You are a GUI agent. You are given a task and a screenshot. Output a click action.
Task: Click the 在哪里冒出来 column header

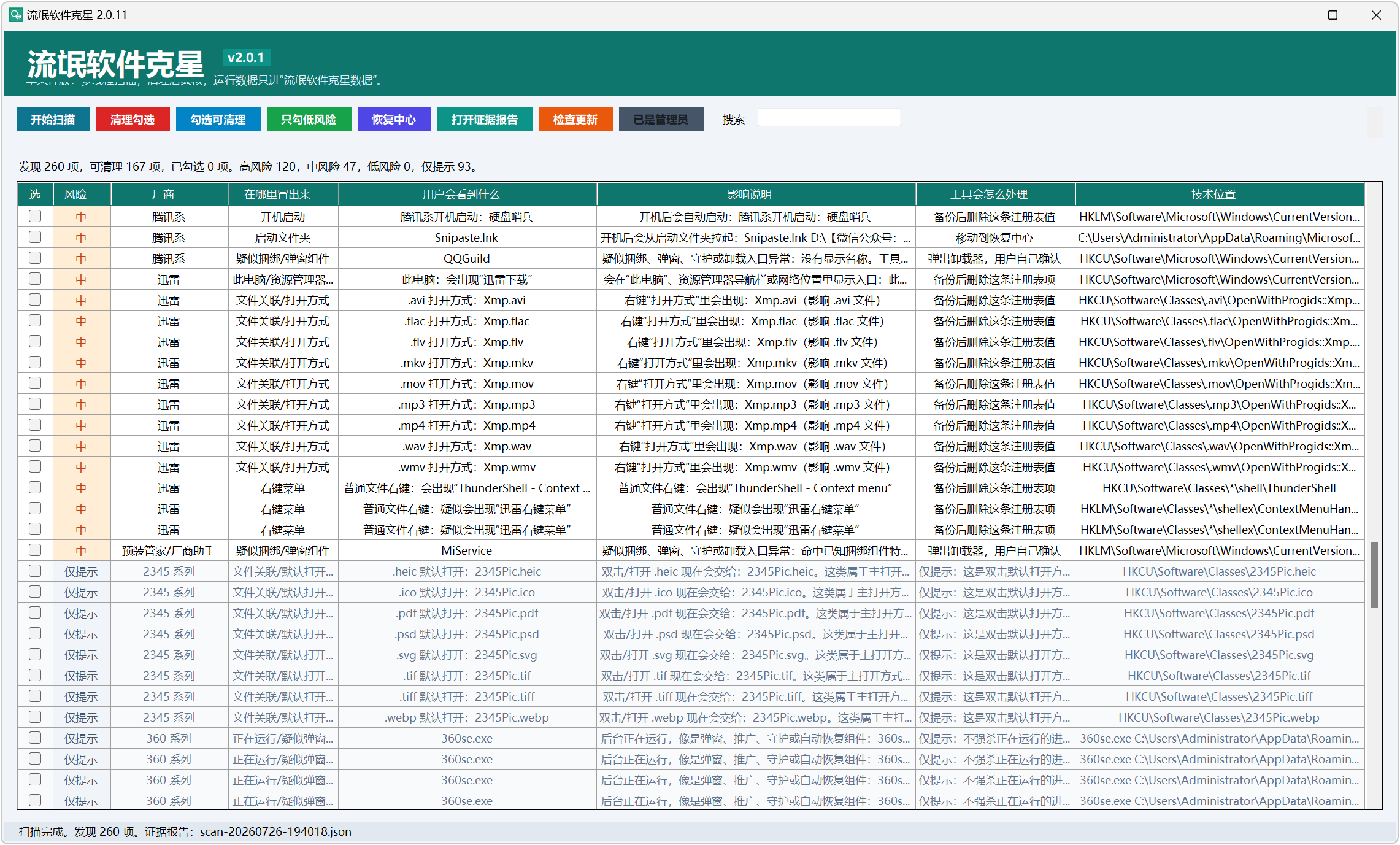coord(283,195)
